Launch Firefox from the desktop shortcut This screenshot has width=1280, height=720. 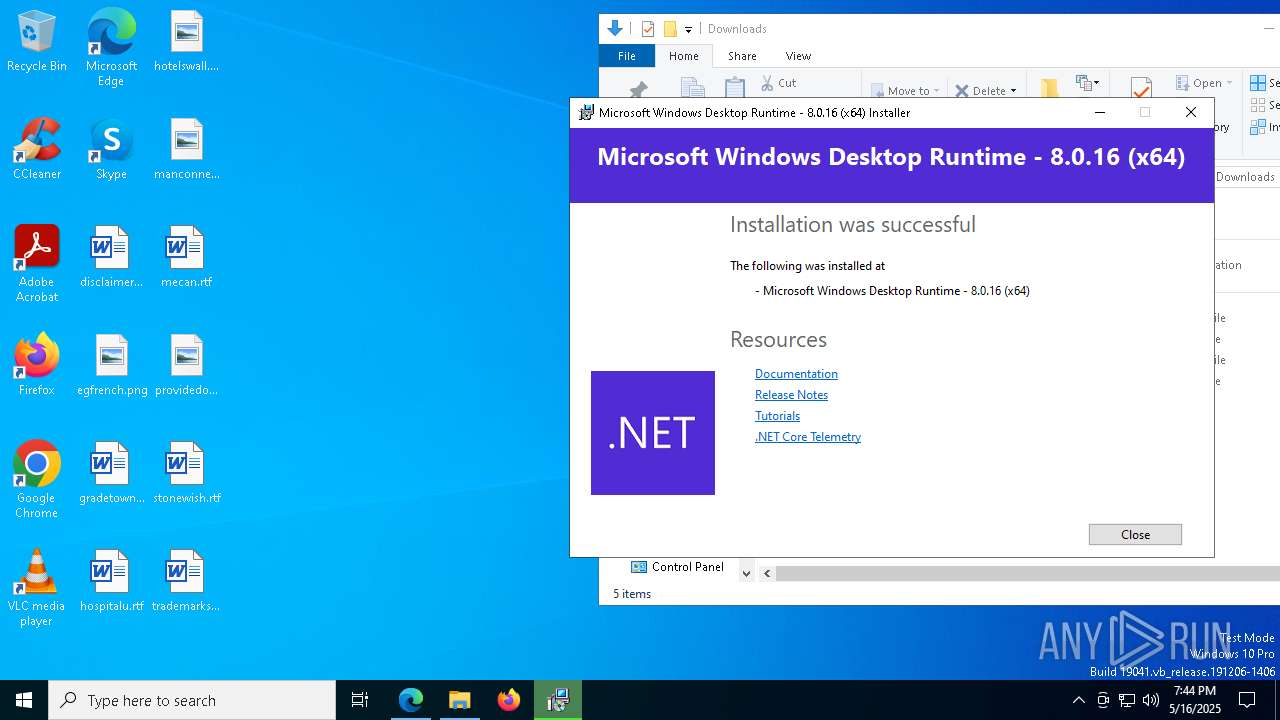(37, 365)
